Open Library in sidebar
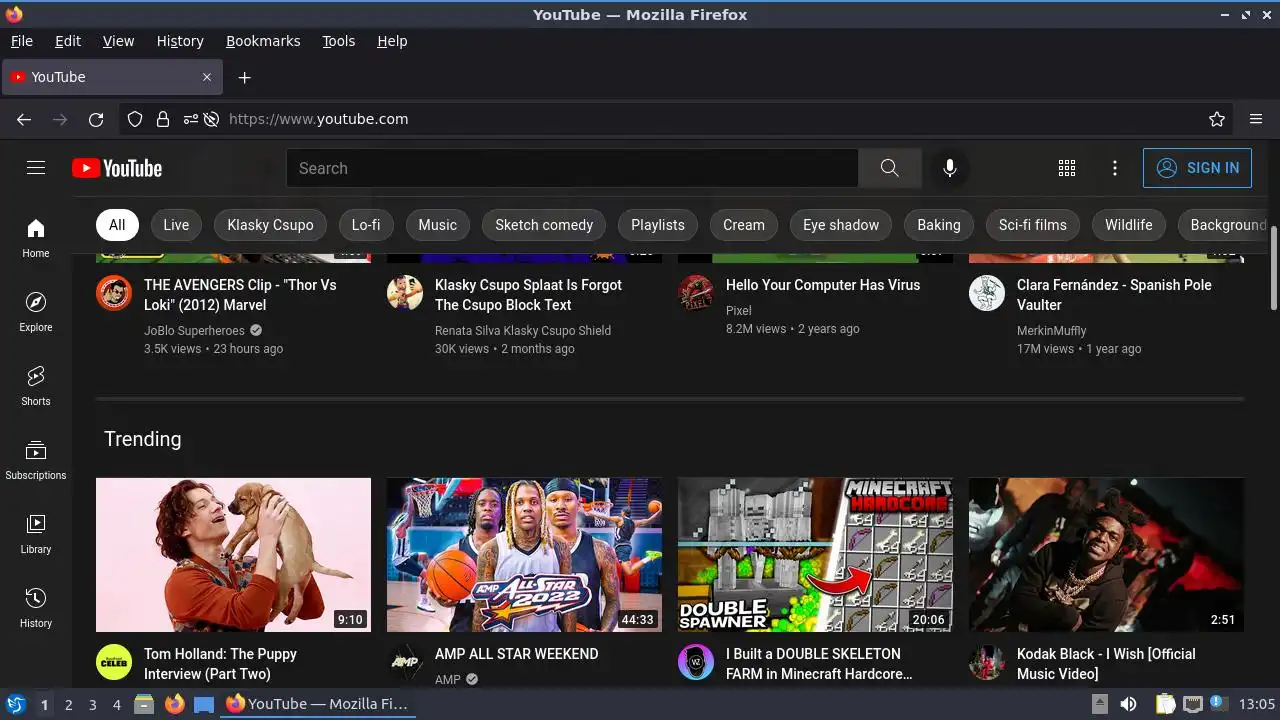This screenshot has height=720, width=1280. click(36, 534)
